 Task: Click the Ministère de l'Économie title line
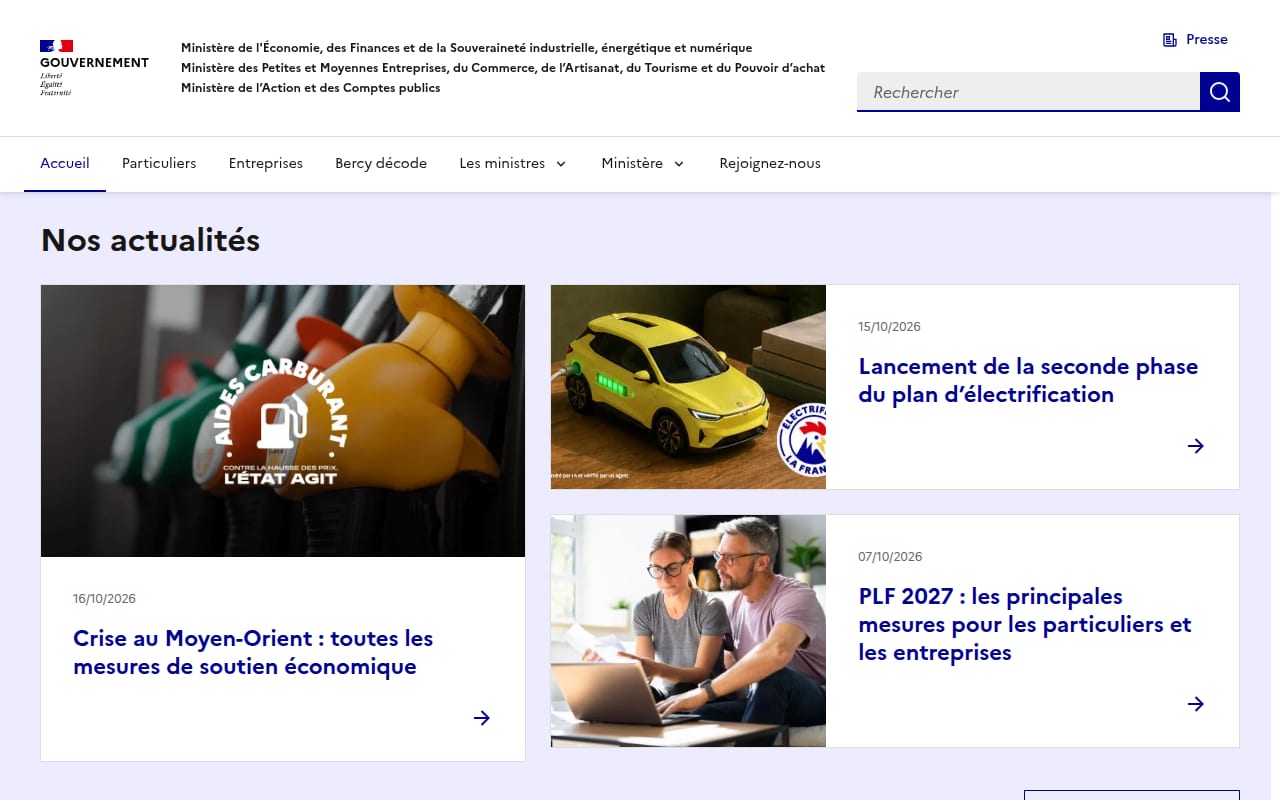[466, 48]
